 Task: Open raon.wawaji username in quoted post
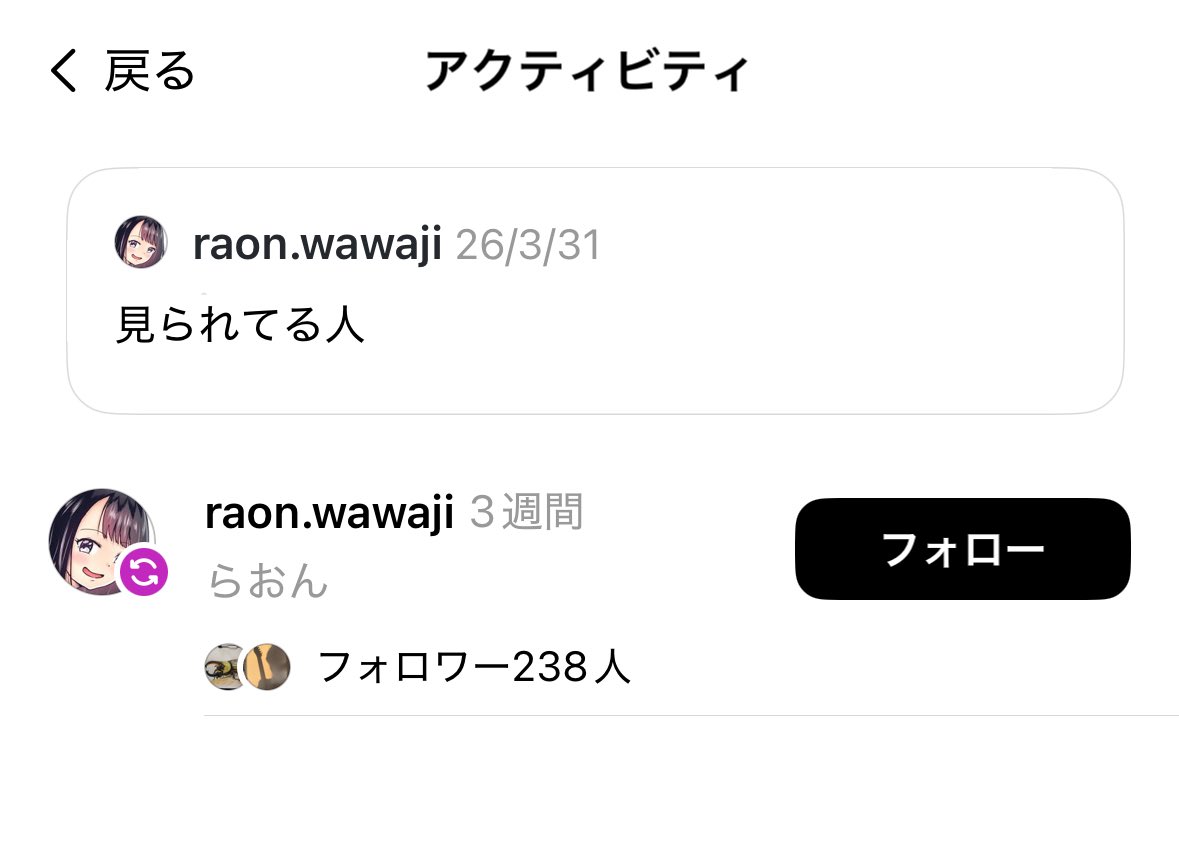click(317, 244)
